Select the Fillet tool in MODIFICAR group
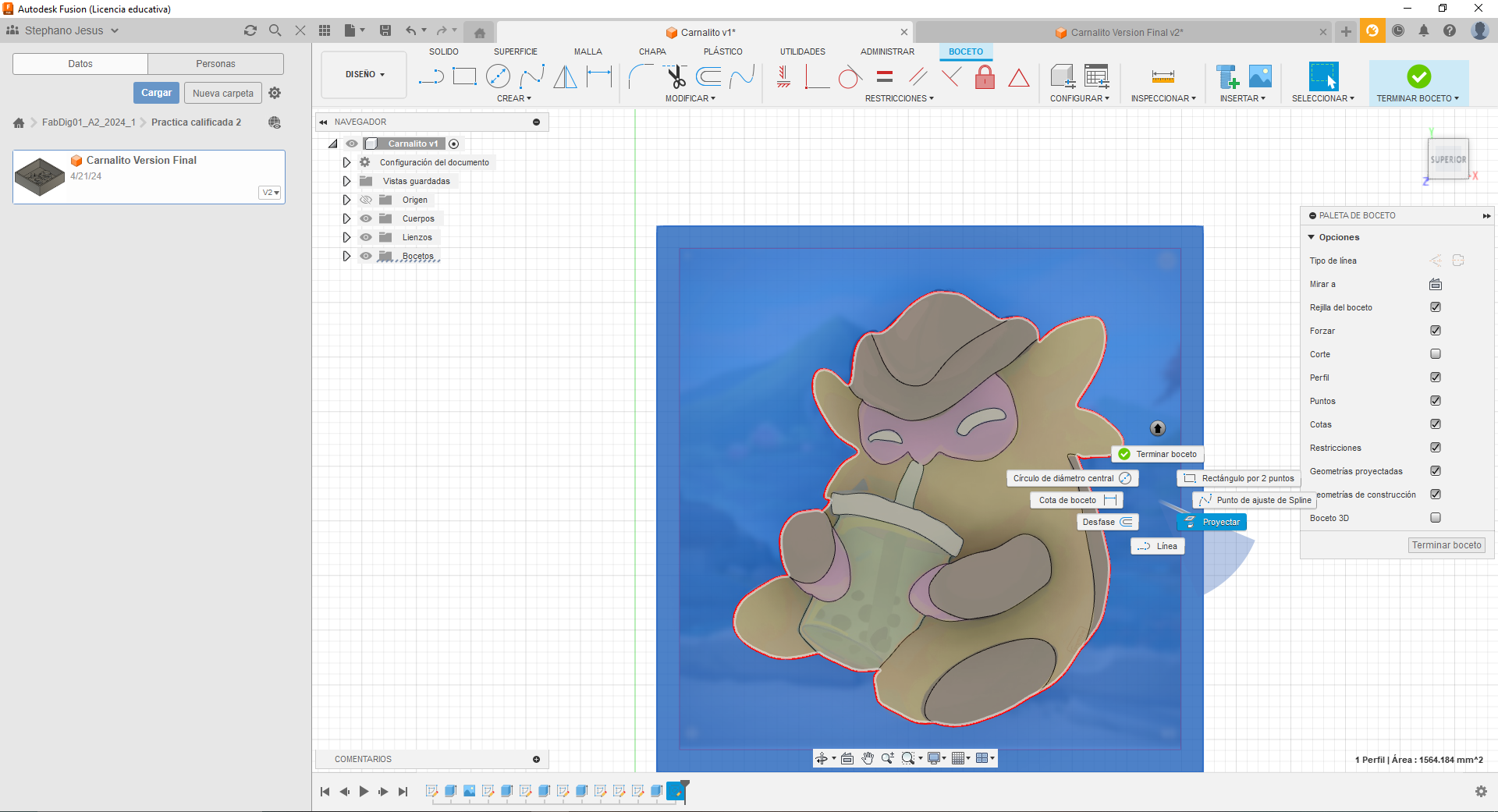This screenshot has width=1498, height=812. click(641, 76)
